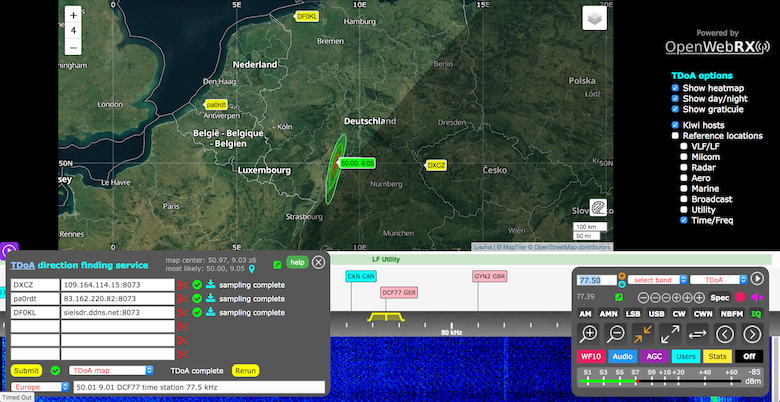Click the yellow Rerun button
The width and height of the screenshot is (780, 402).
point(246,370)
